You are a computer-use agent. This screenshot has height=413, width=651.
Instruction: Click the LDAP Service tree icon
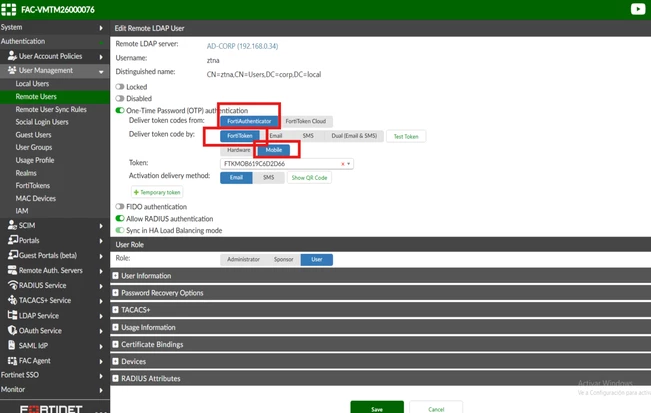pos(12,315)
